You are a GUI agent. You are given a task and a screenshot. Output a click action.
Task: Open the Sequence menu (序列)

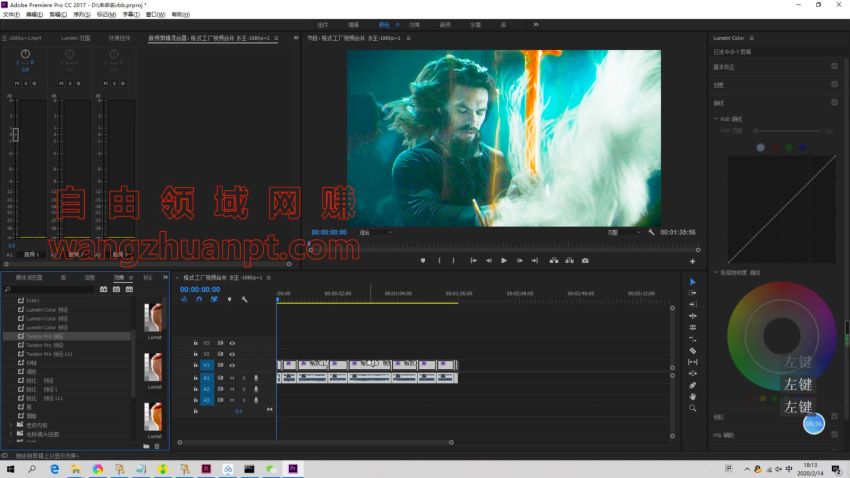tap(82, 15)
